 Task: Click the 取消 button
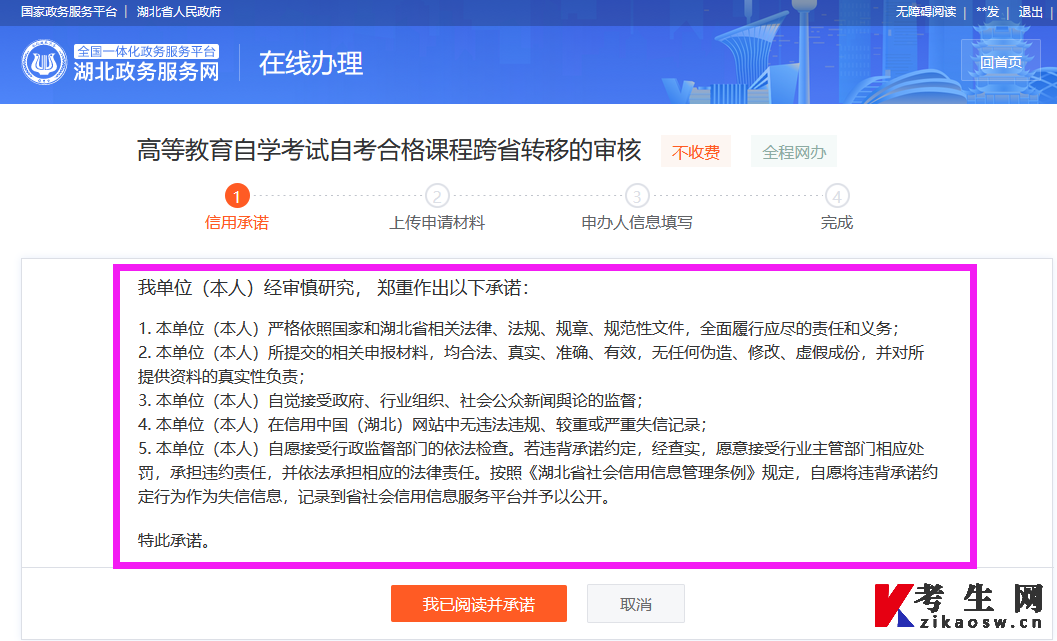636,603
